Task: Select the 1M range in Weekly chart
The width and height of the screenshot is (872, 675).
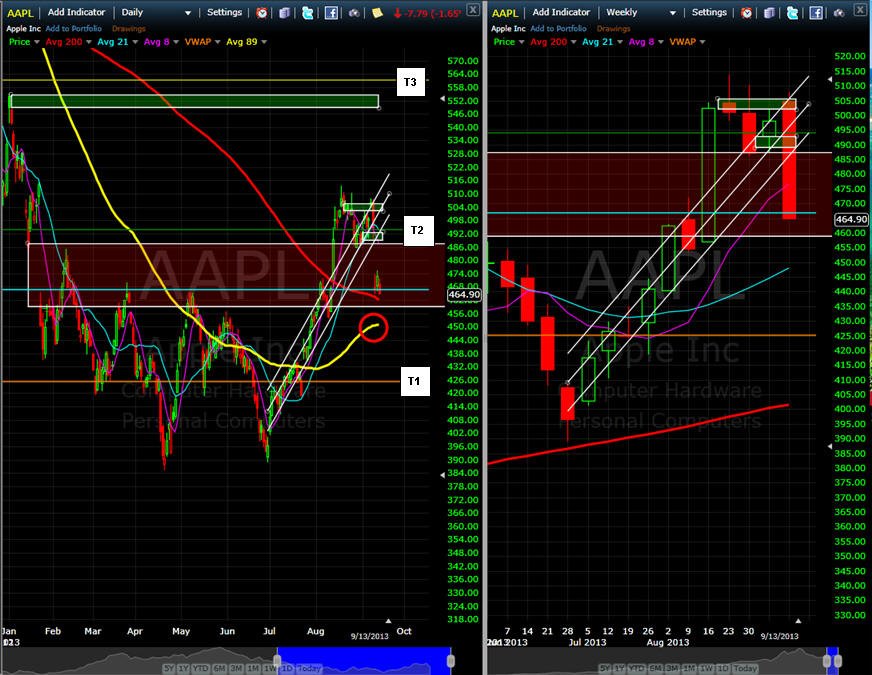Action: click(688, 668)
